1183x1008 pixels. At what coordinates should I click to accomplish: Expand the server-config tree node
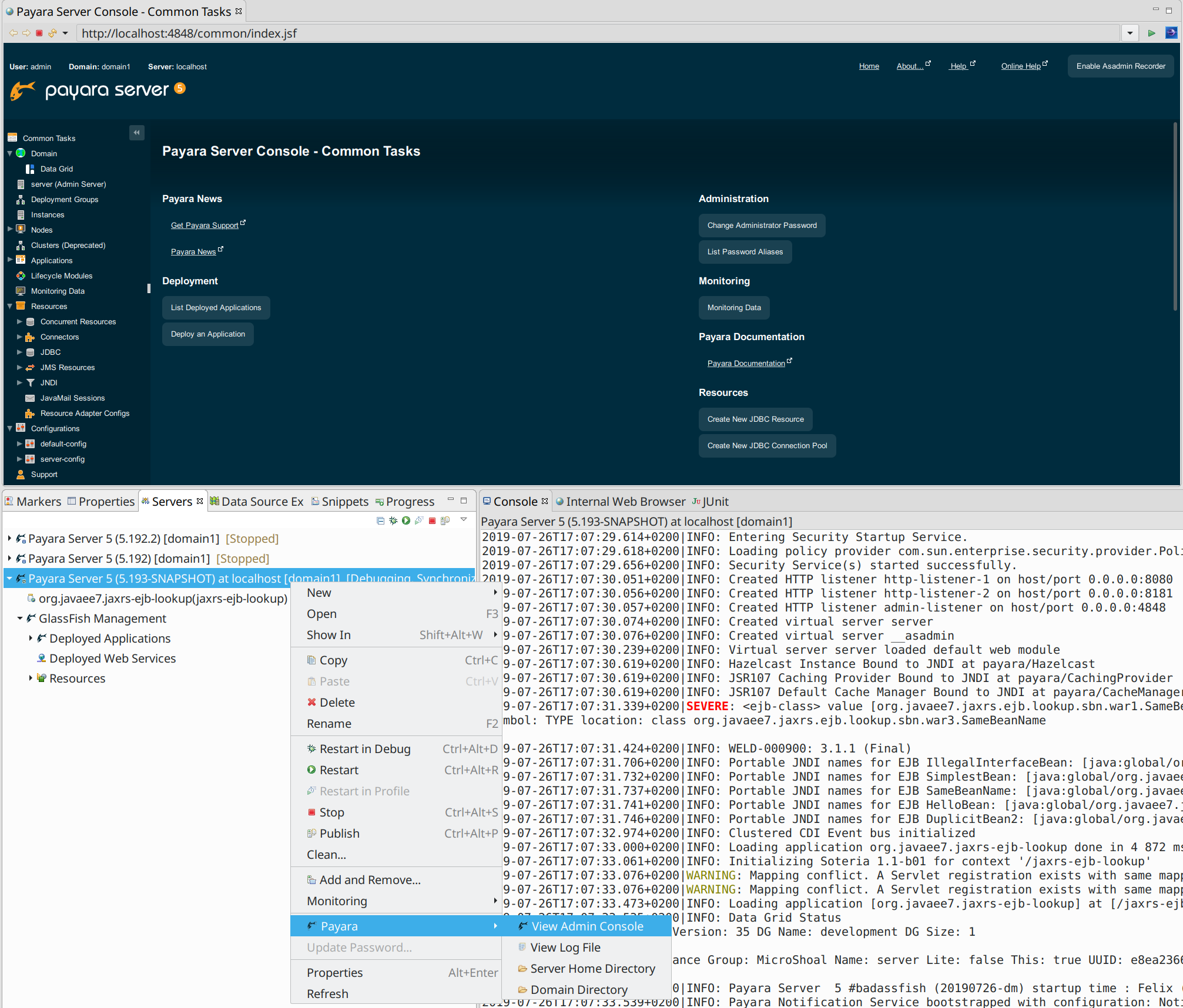(19, 459)
